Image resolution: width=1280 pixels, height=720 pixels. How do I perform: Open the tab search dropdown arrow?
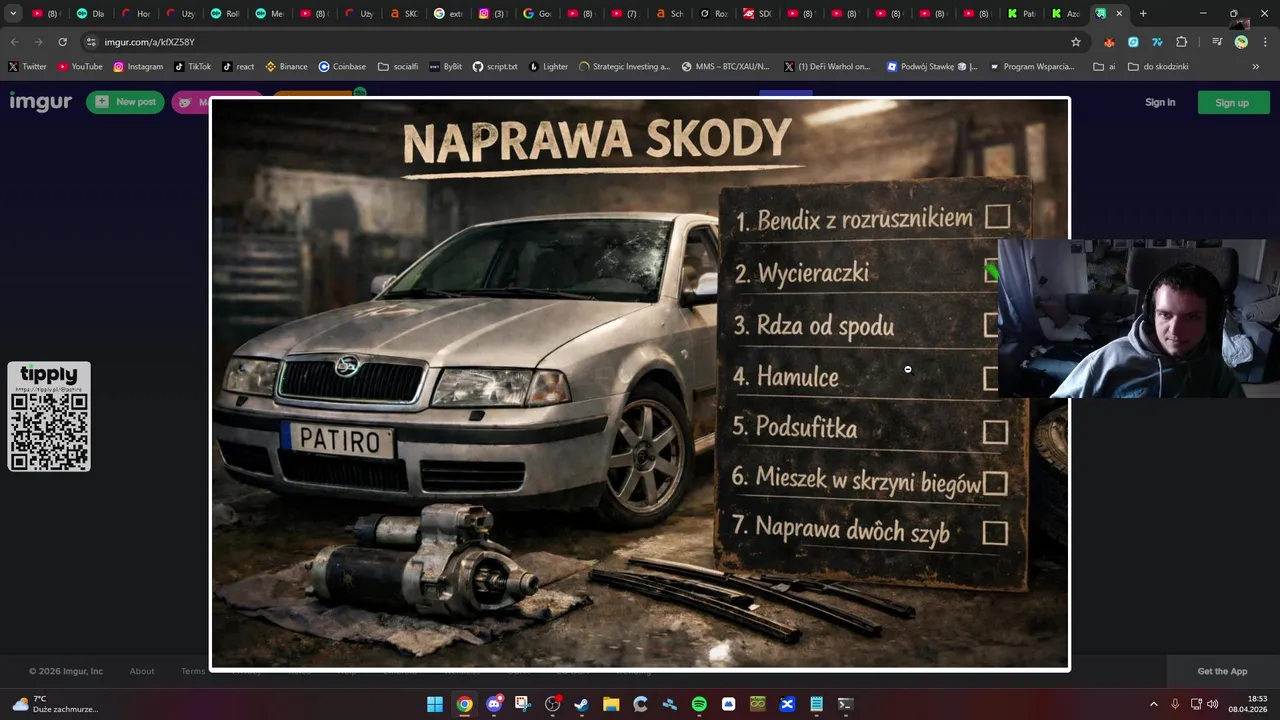click(13, 14)
